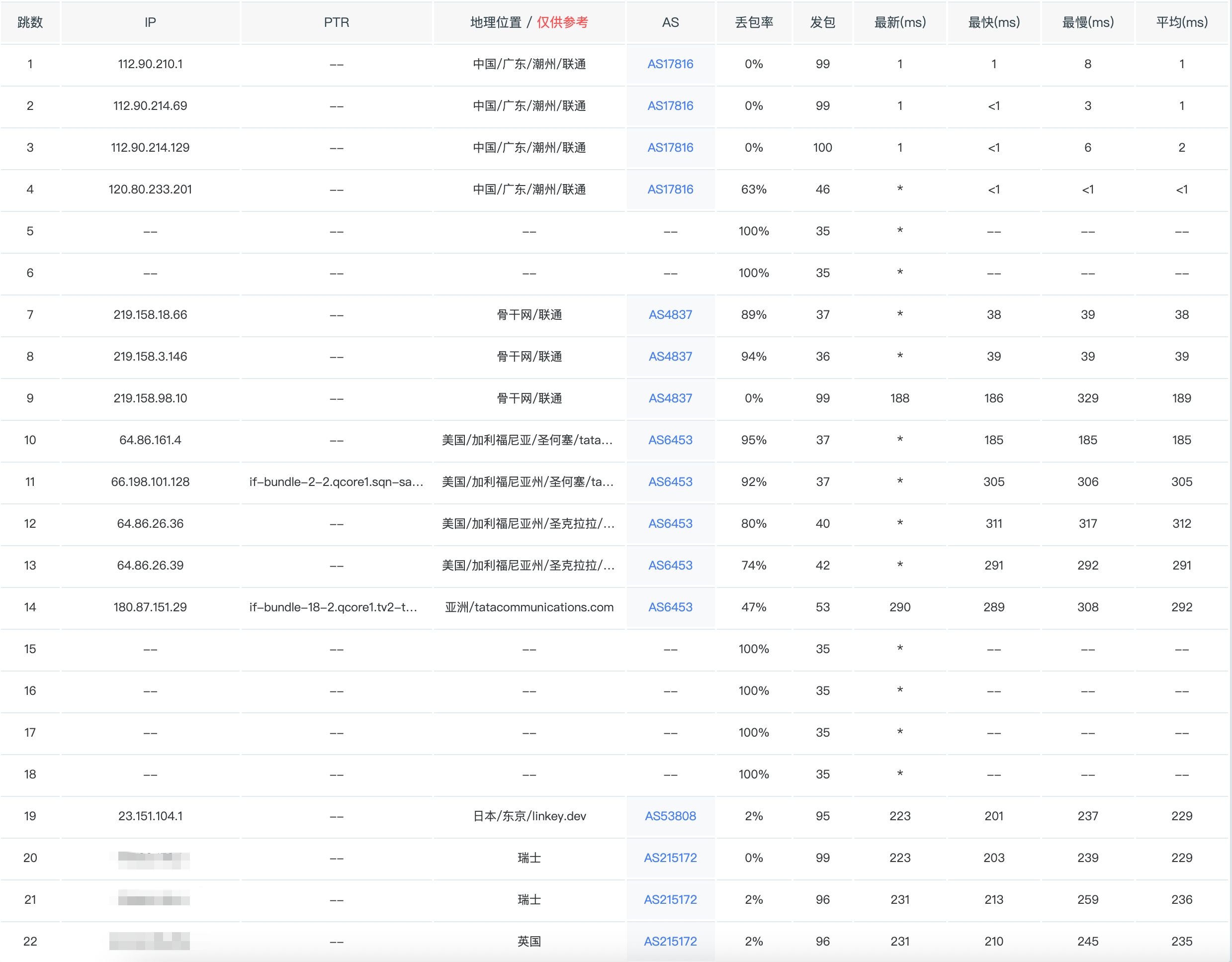
Task: Click the 跳数 column header
Action: point(30,22)
